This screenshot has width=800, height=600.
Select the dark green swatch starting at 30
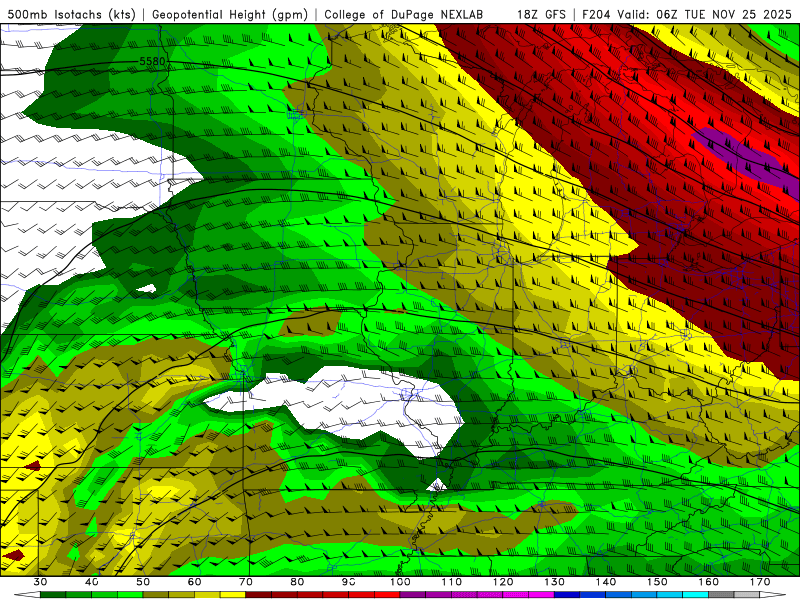[x=53, y=595]
